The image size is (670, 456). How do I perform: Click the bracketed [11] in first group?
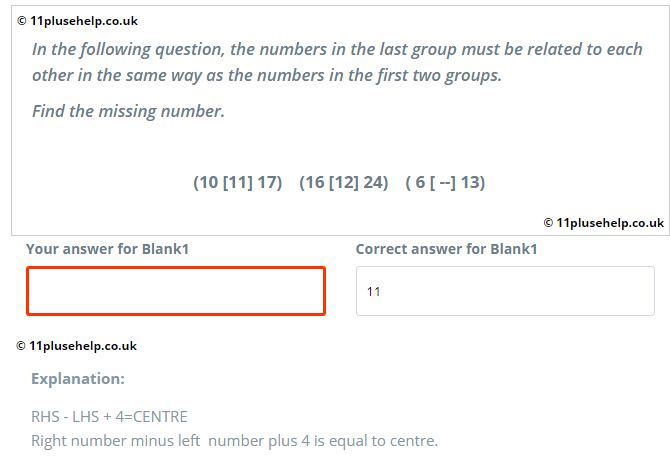pos(238,182)
